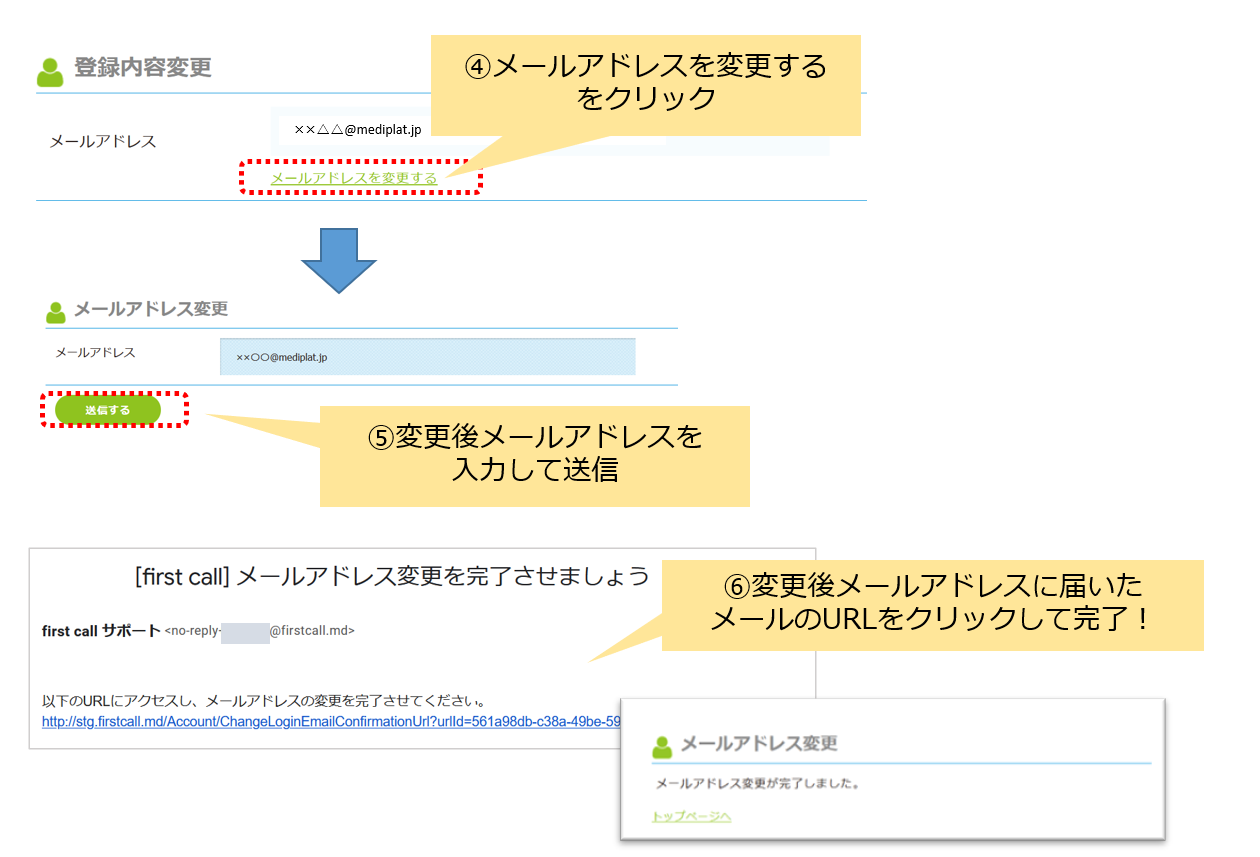Click the email input showing ××〇〇@mediplat.jp
This screenshot has width=1260, height=857.
coord(428,356)
